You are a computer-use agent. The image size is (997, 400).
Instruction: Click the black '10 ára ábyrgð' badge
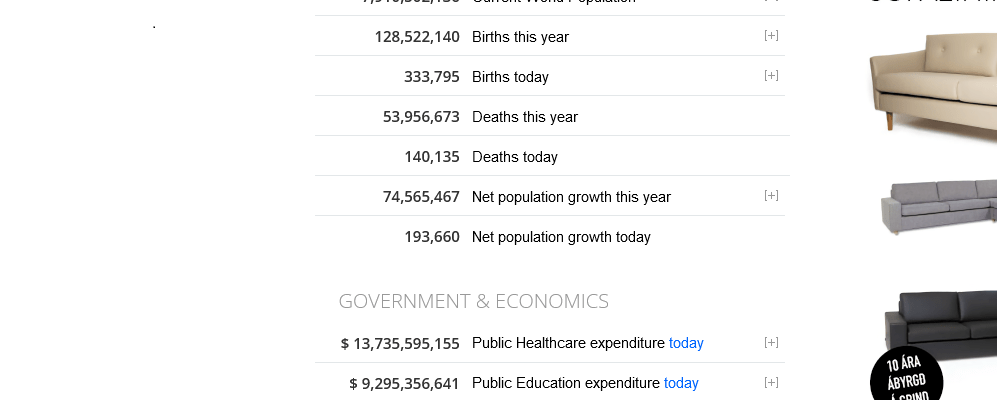click(x=906, y=378)
